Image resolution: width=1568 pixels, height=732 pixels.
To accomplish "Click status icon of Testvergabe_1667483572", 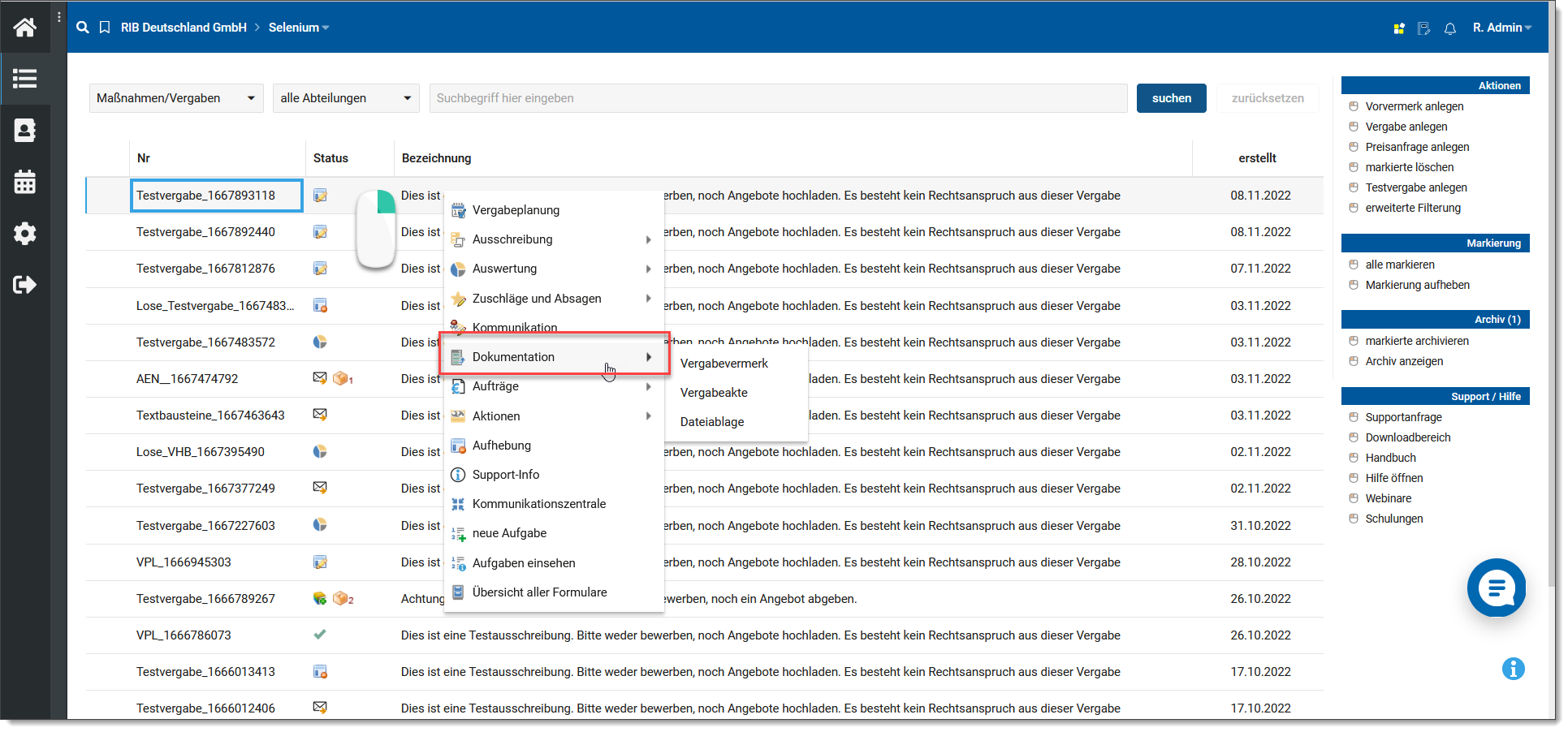I will 320,342.
